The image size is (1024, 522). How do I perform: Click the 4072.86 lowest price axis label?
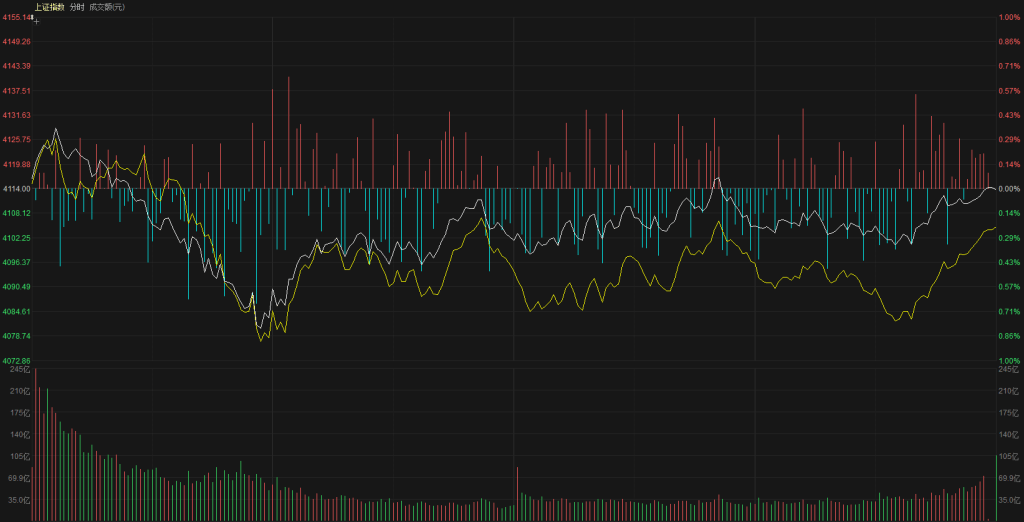[x=17, y=360]
